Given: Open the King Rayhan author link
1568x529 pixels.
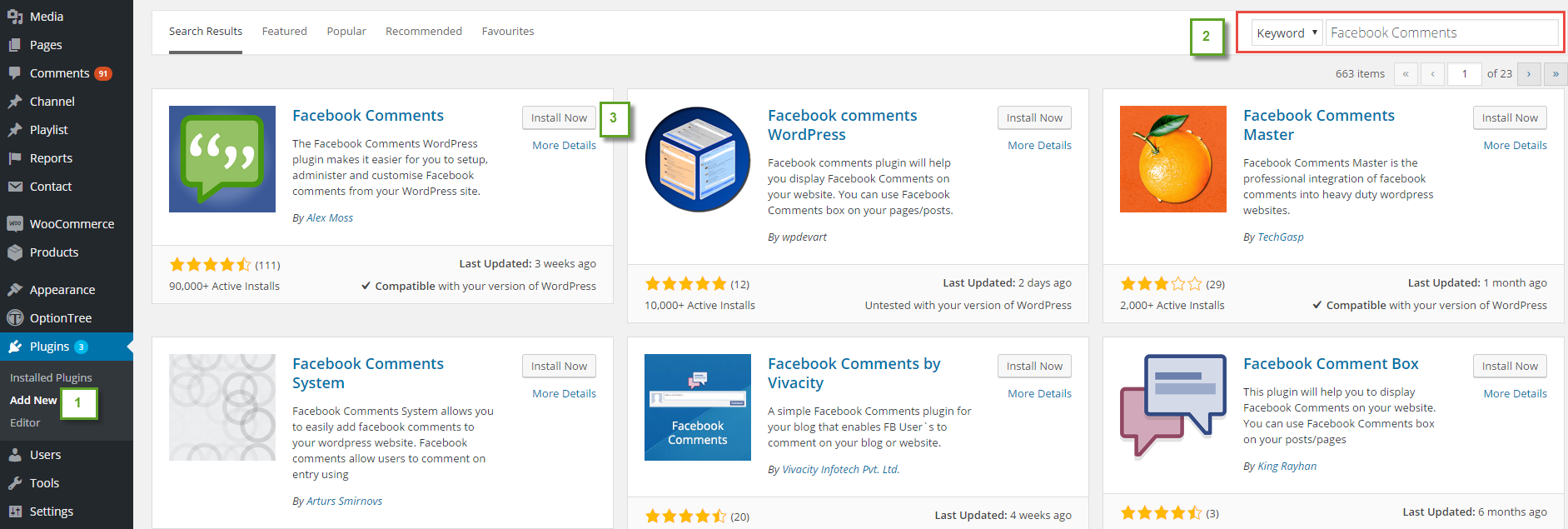Looking at the screenshot, I should (1287, 467).
